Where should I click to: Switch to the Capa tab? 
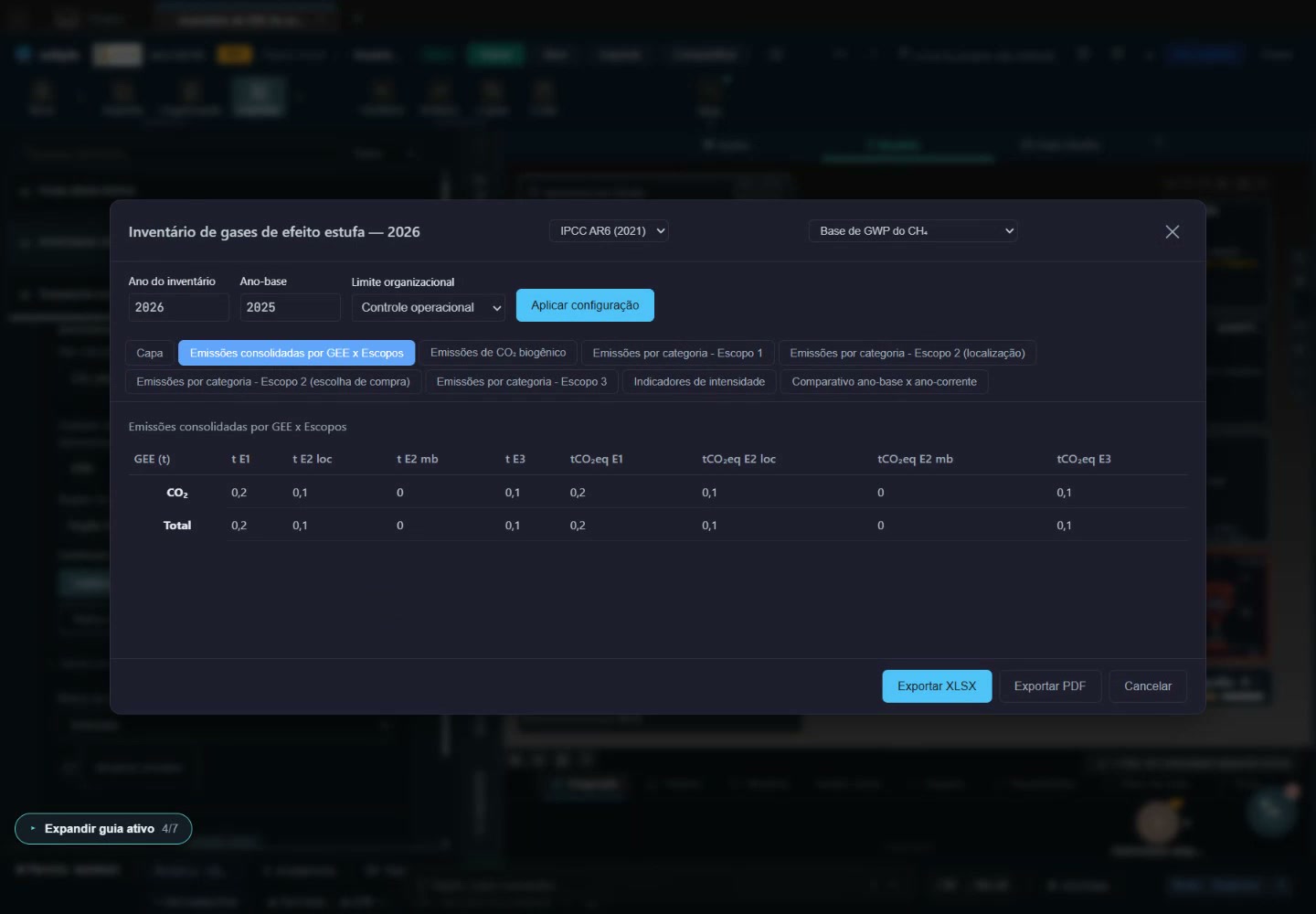click(150, 353)
